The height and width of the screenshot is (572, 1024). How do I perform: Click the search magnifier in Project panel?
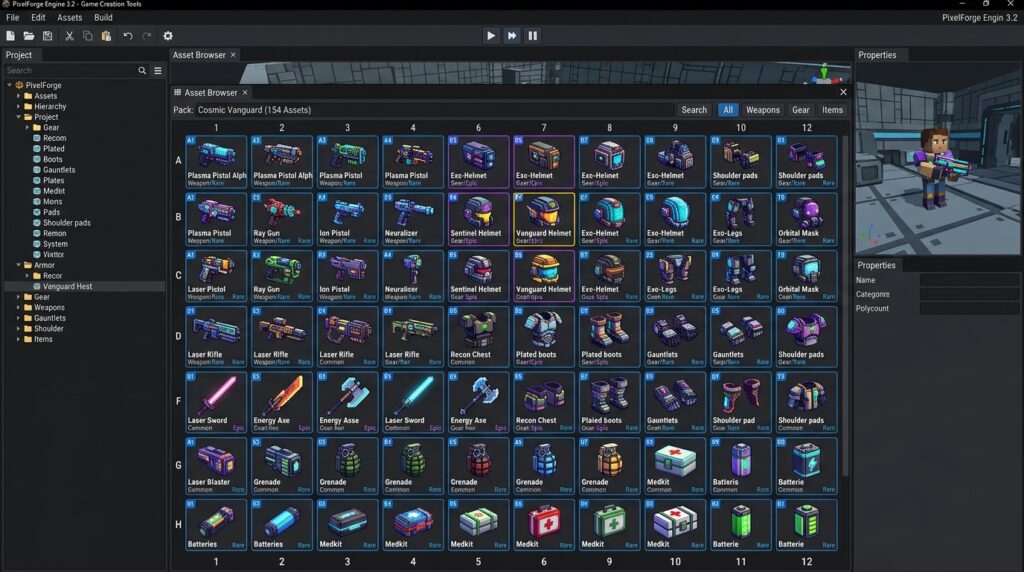[142, 71]
